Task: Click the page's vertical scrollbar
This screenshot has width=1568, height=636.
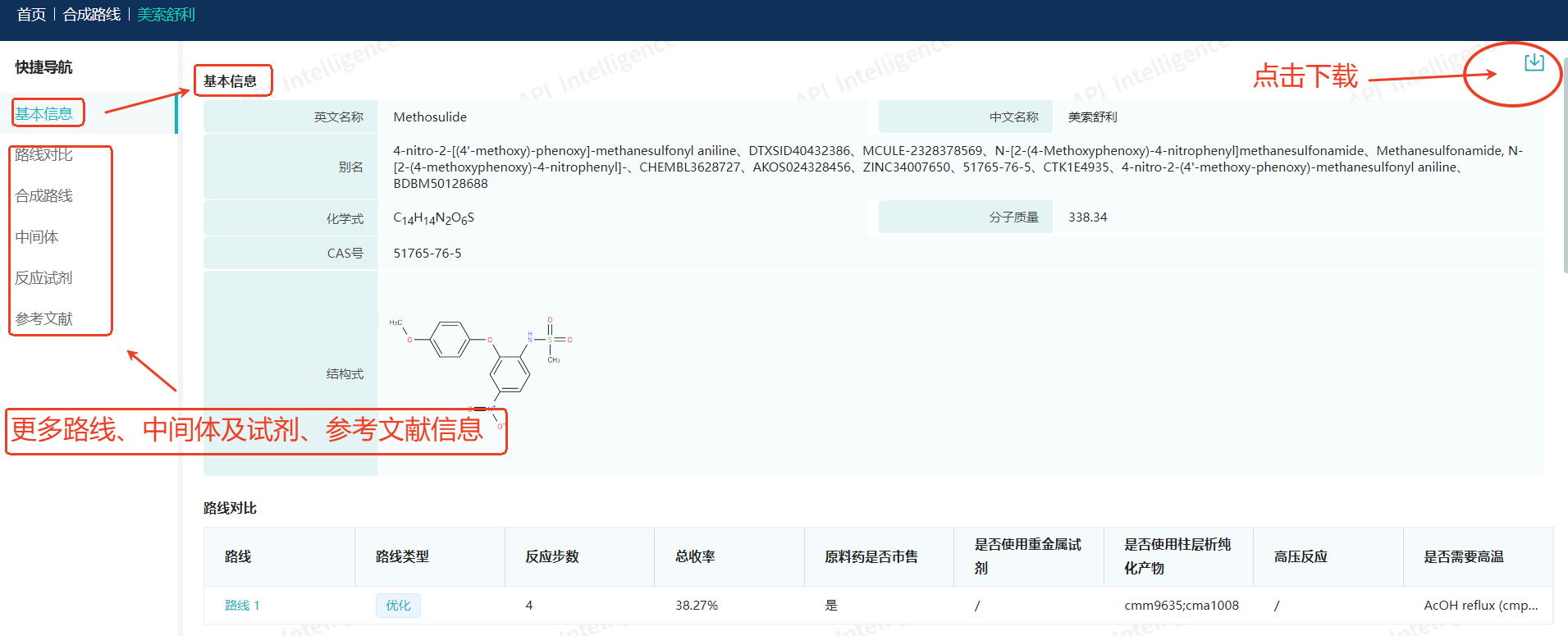Action: pyautogui.click(x=1565, y=164)
